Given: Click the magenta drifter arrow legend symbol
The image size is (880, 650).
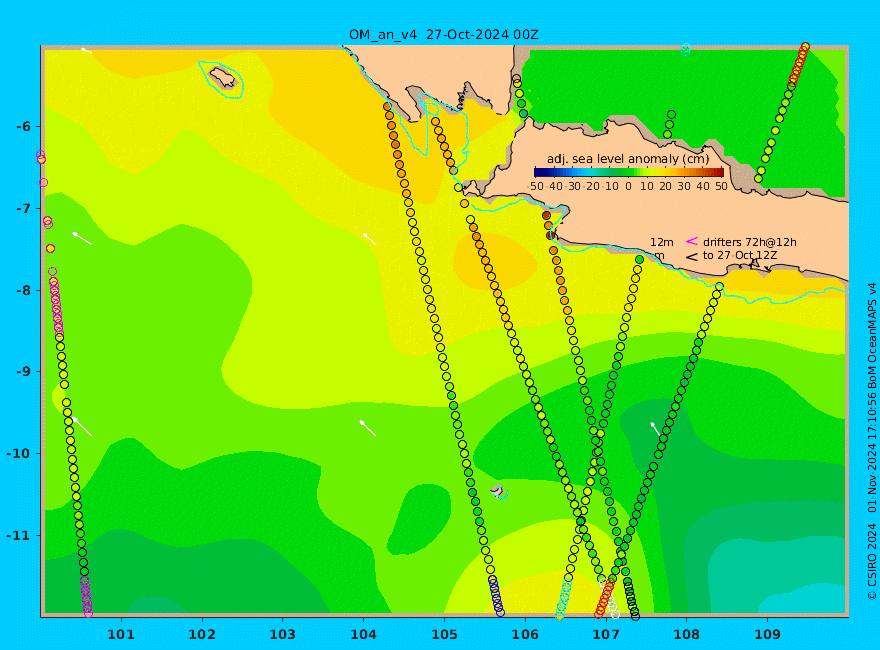Looking at the screenshot, I should (692, 241).
